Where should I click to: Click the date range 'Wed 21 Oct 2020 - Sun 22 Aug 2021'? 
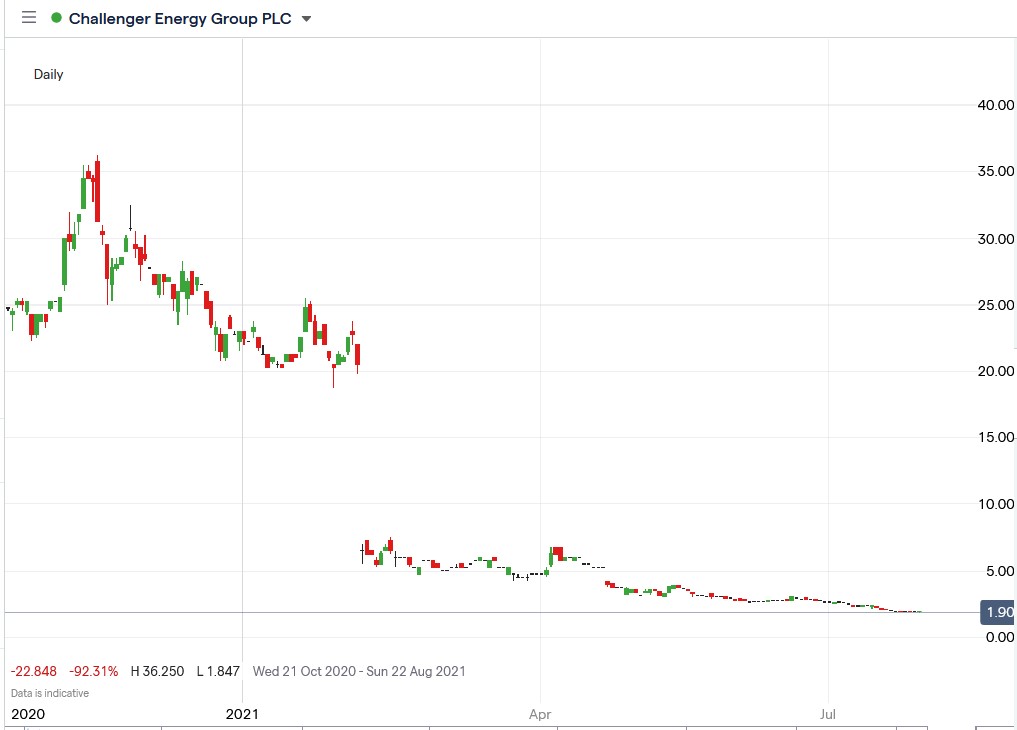pos(361,671)
